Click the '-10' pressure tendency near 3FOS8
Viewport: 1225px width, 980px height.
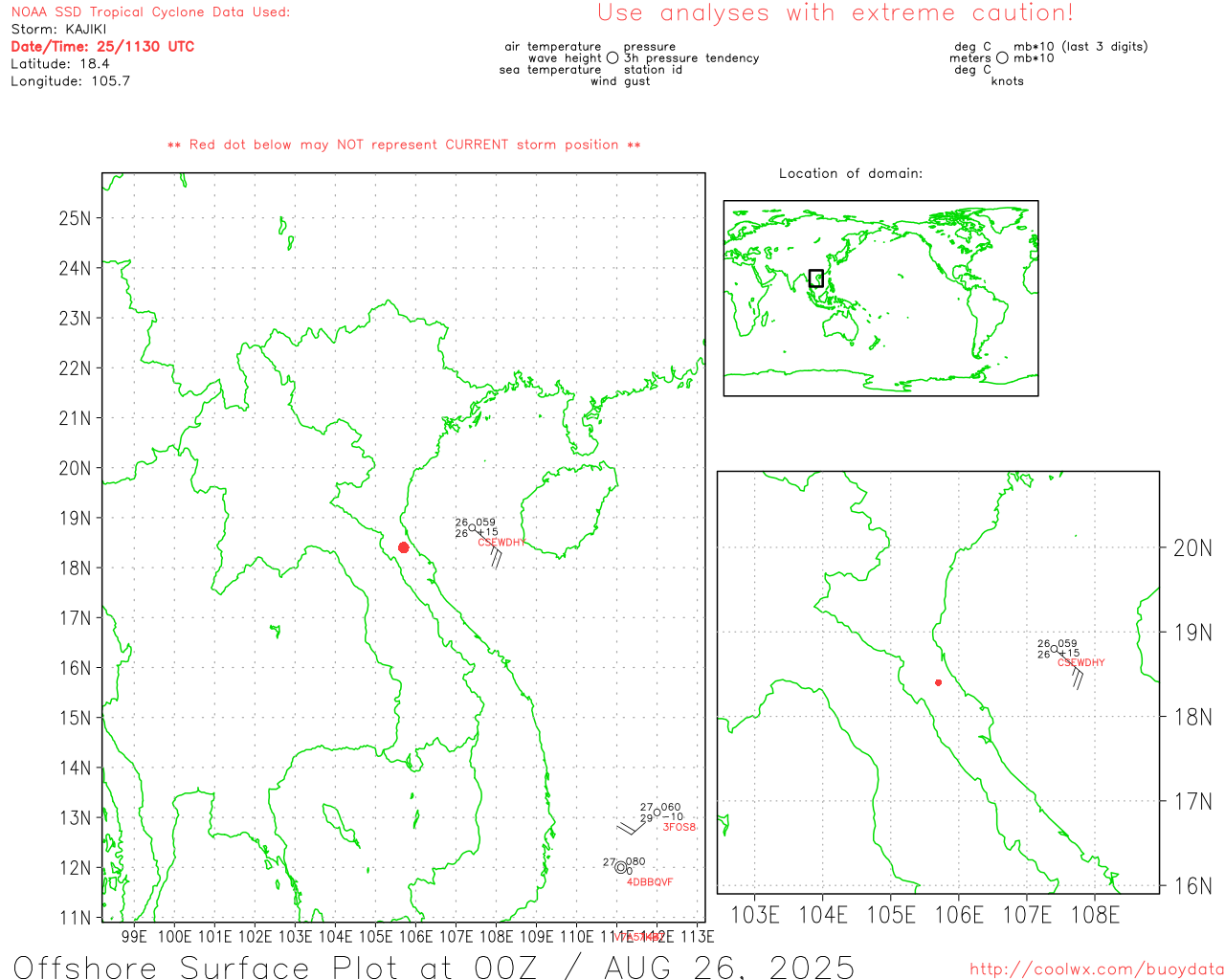click(x=673, y=817)
